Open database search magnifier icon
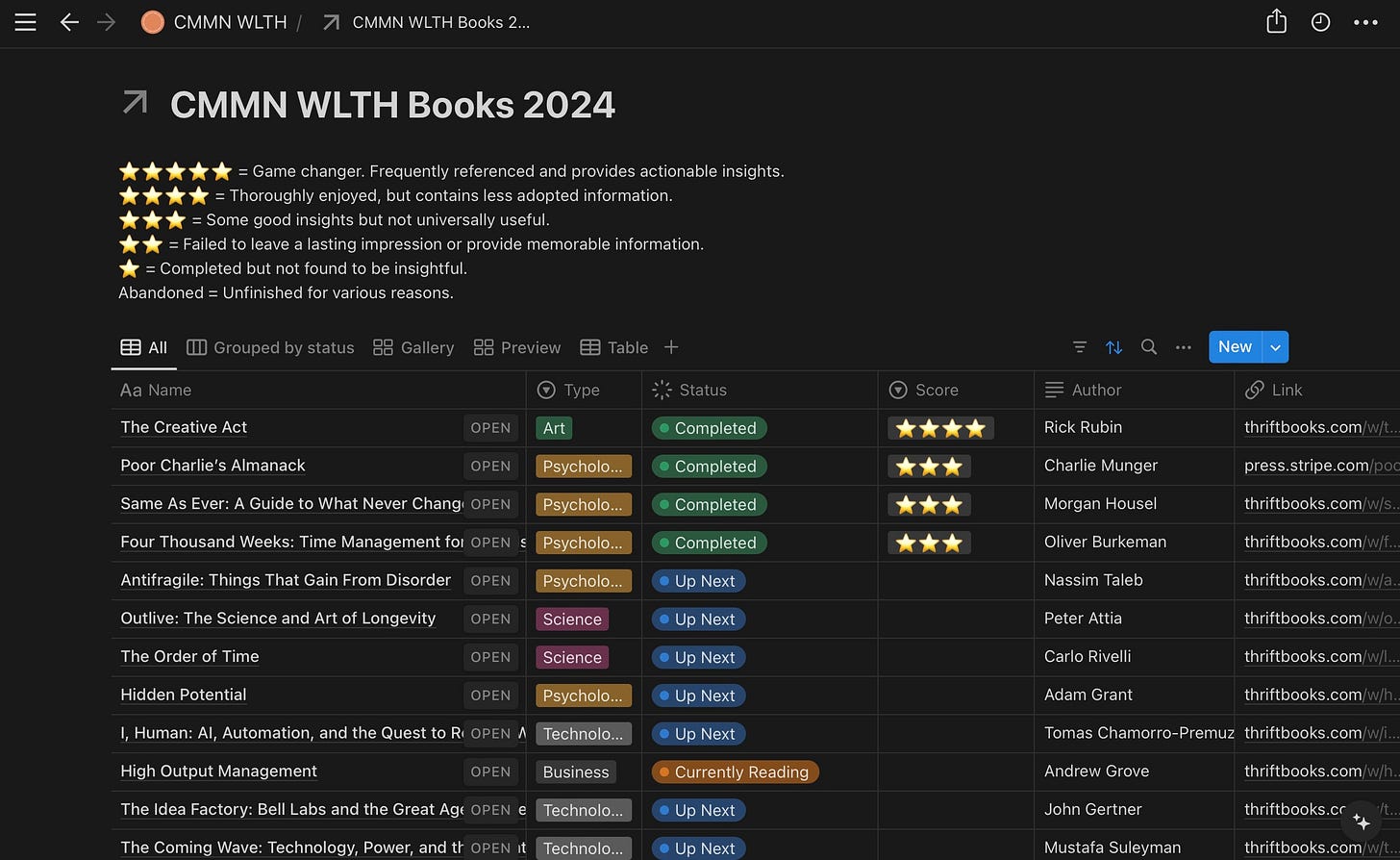 (1148, 347)
